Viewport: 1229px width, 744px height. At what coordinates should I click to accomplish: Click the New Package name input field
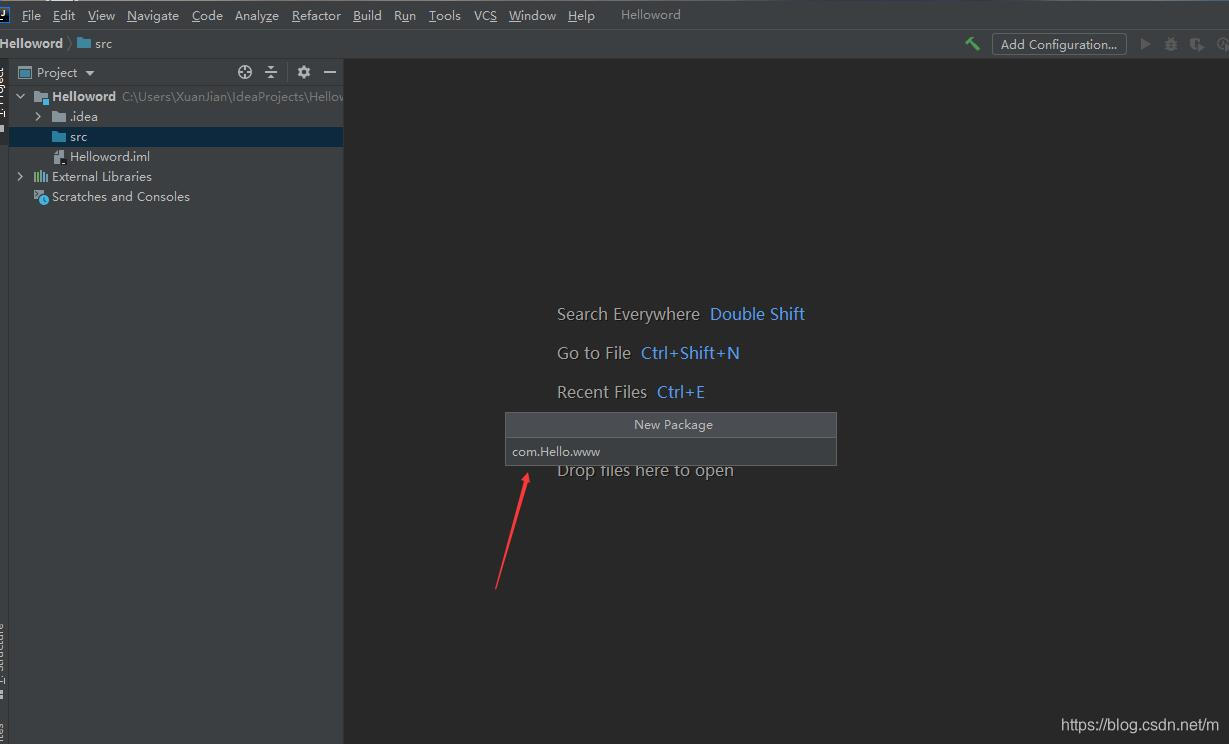[x=671, y=451]
